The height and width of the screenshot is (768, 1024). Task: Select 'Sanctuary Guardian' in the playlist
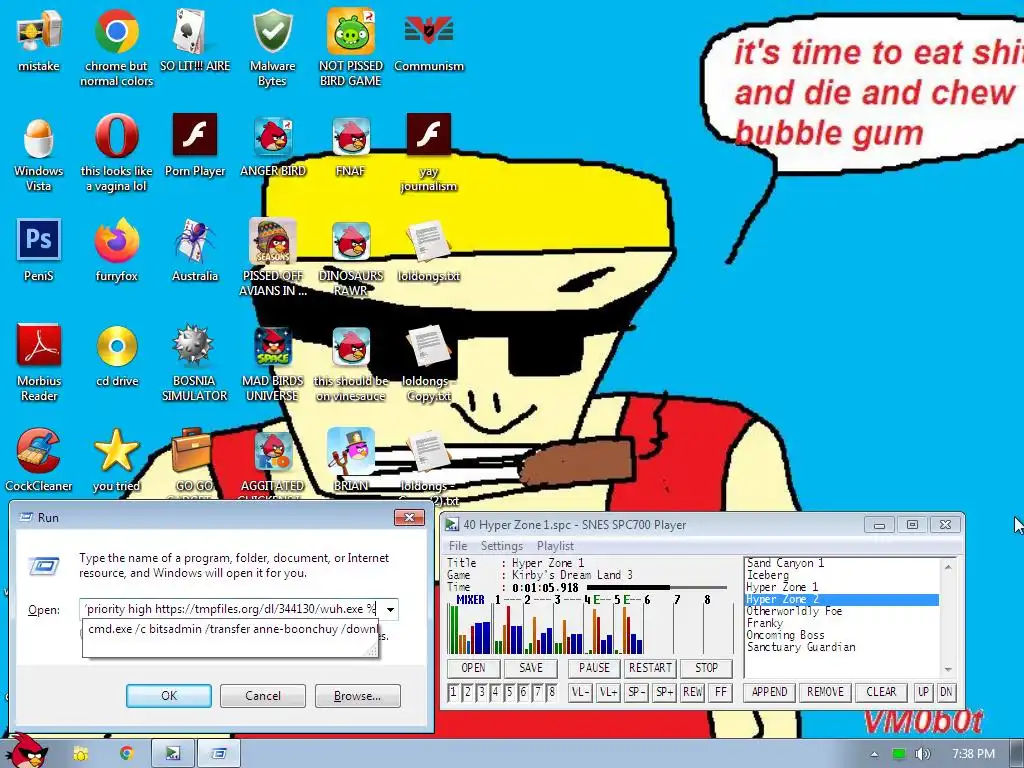tap(801, 647)
